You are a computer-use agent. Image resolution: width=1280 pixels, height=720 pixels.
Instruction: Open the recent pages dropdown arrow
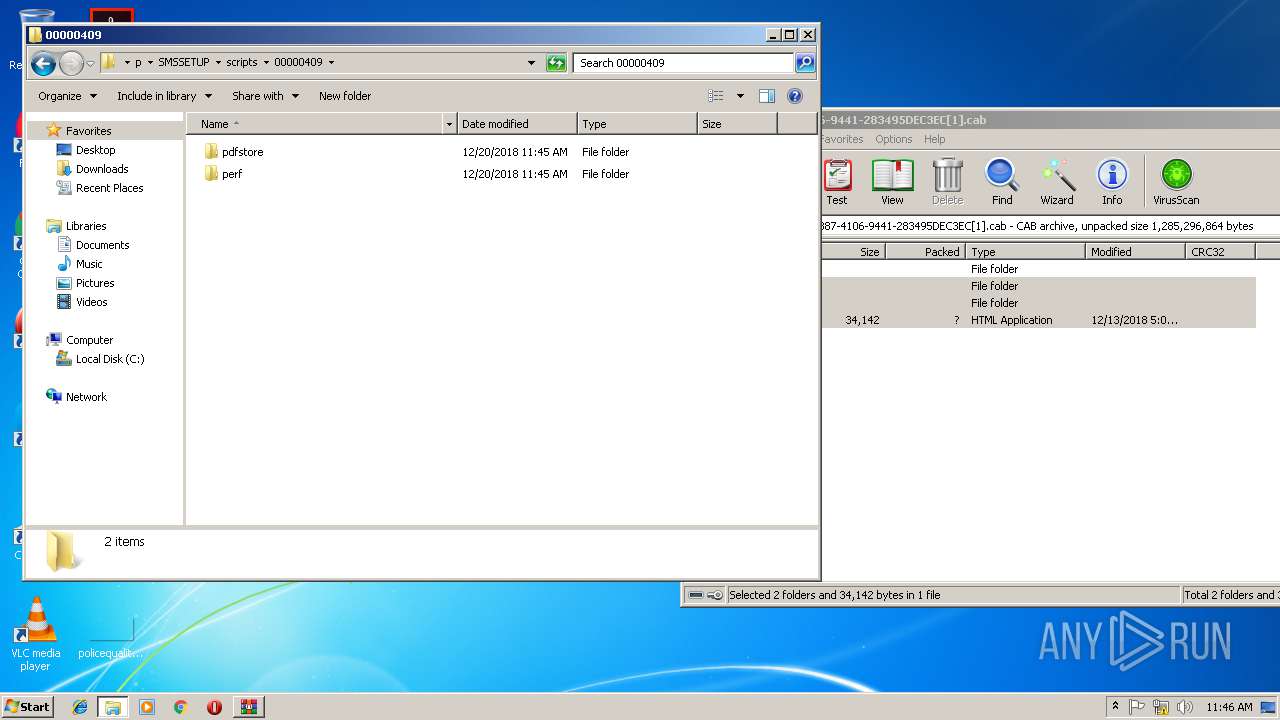coord(90,64)
